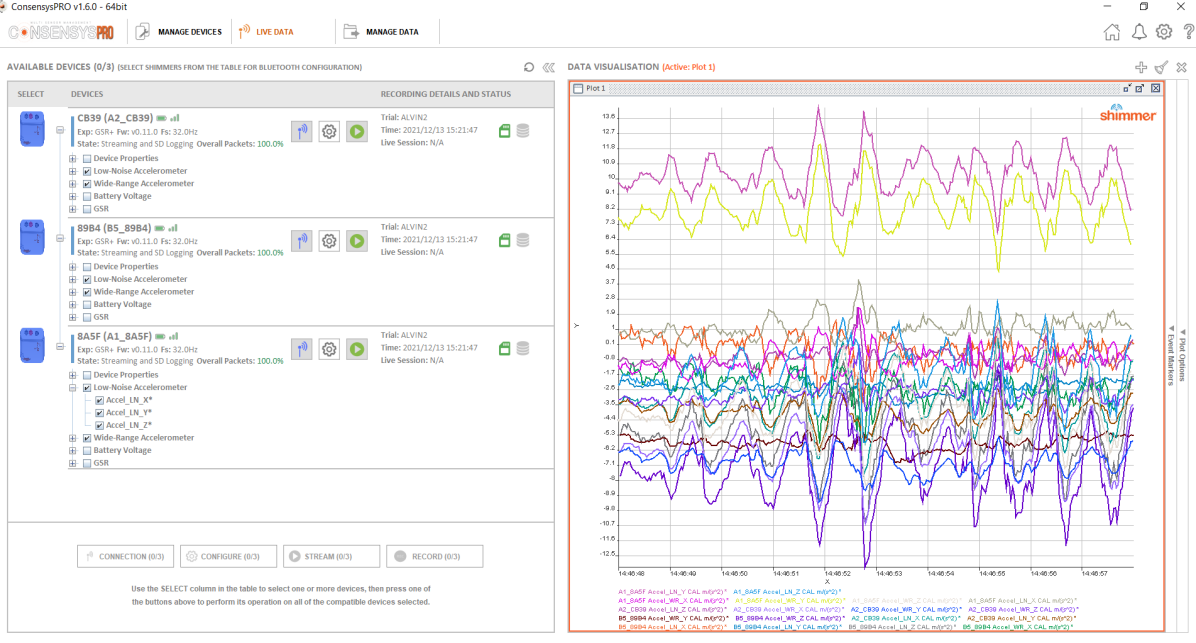Toggle Device Properties checkbox under CB39
The height and width of the screenshot is (643, 1196).
(87, 159)
